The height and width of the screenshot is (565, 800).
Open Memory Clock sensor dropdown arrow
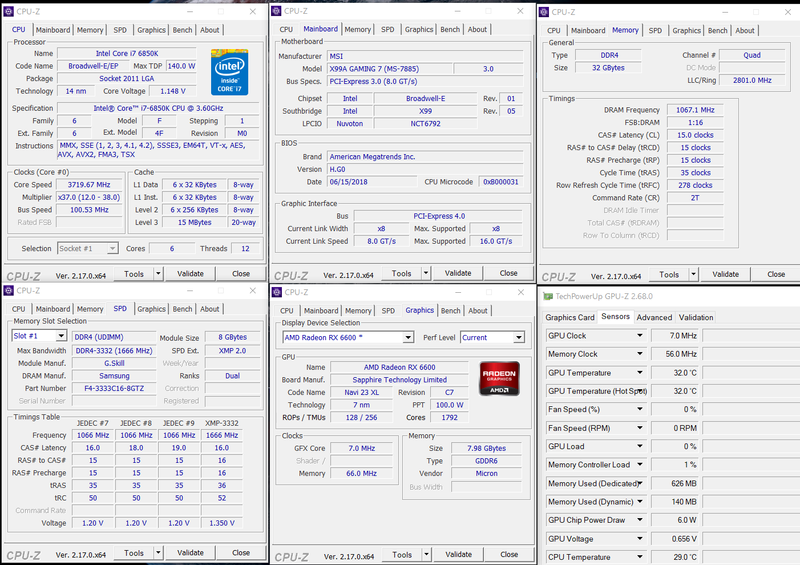pos(640,354)
